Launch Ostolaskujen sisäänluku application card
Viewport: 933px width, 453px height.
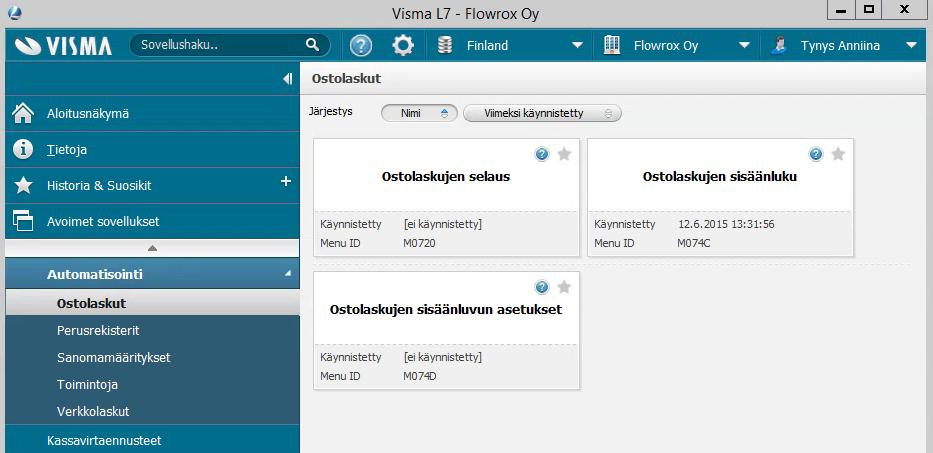tap(720, 198)
